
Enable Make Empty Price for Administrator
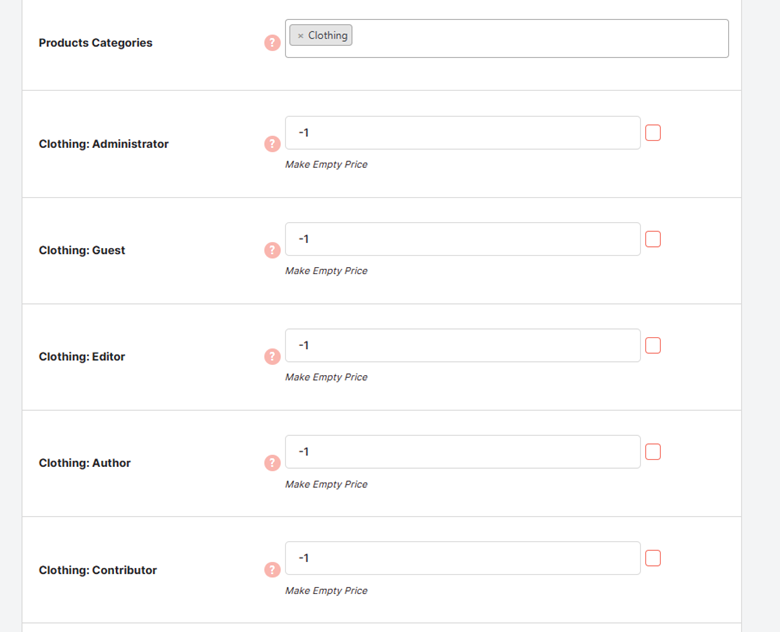pos(653,133)
